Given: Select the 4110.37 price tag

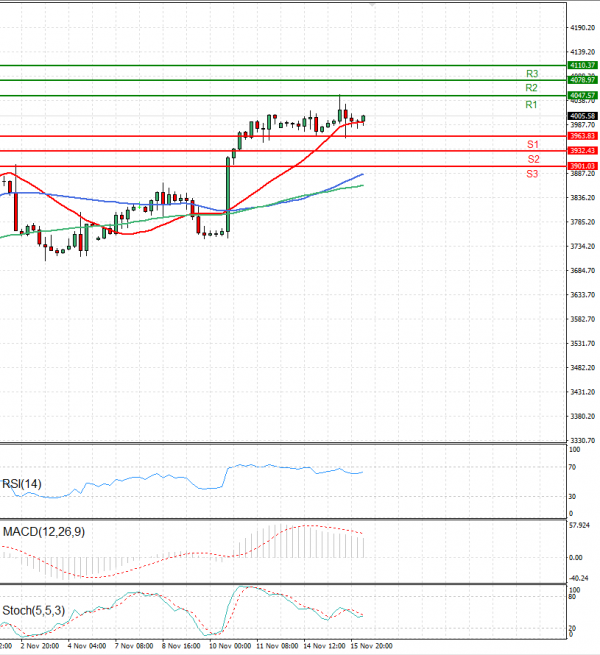Looking at the screenshot, I should (x=582, y=65).
